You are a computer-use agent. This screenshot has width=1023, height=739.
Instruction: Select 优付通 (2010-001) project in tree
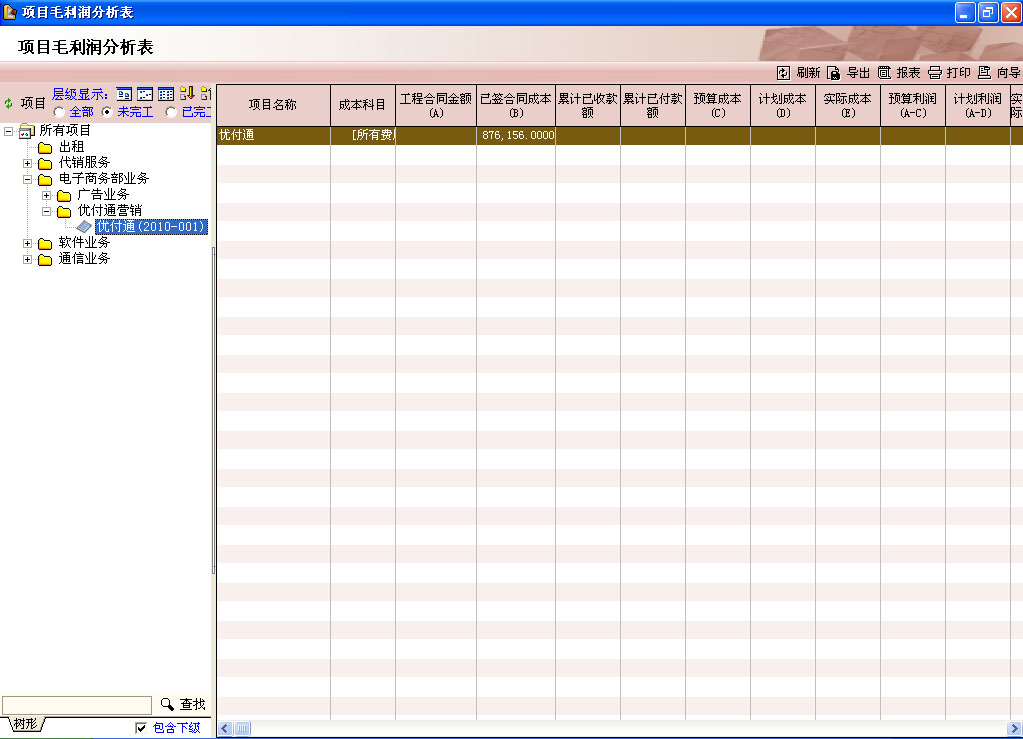click(x=150, y=227)
